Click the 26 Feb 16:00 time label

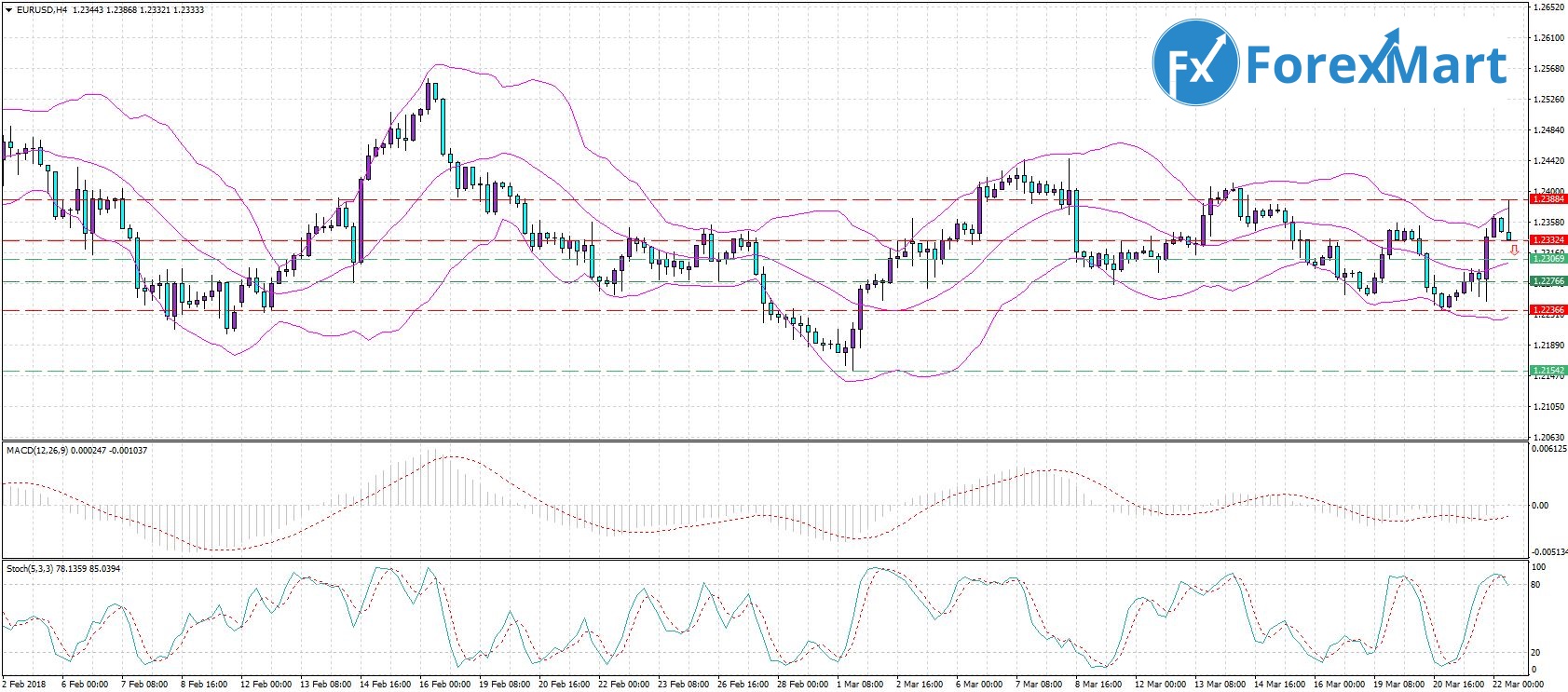pos(743,685)
